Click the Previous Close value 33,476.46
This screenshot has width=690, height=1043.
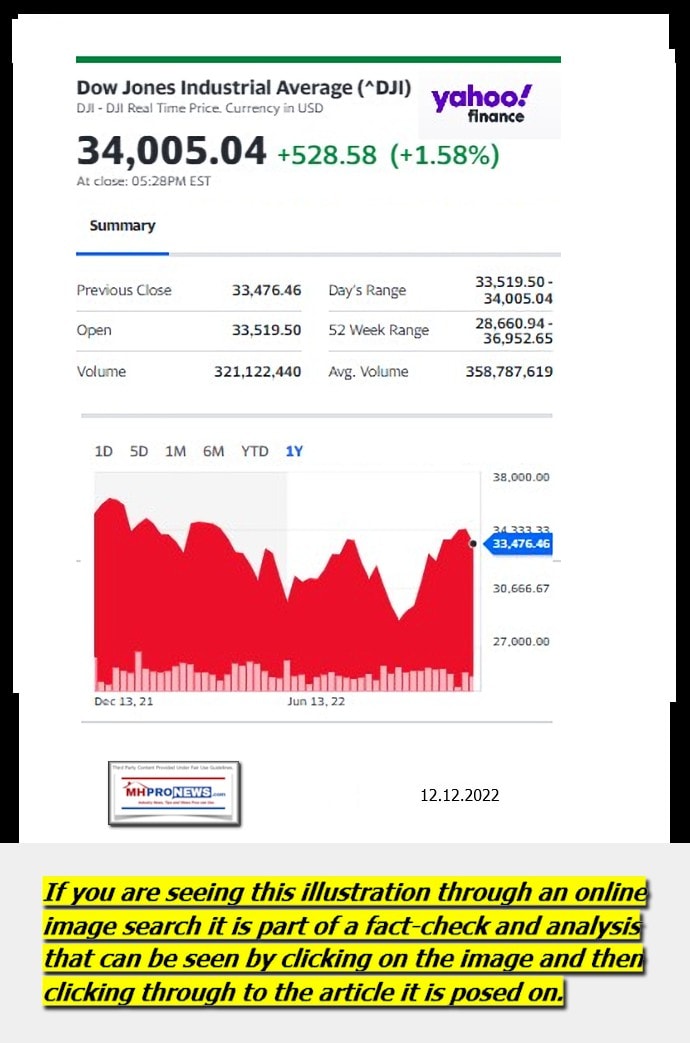[266, 290]
